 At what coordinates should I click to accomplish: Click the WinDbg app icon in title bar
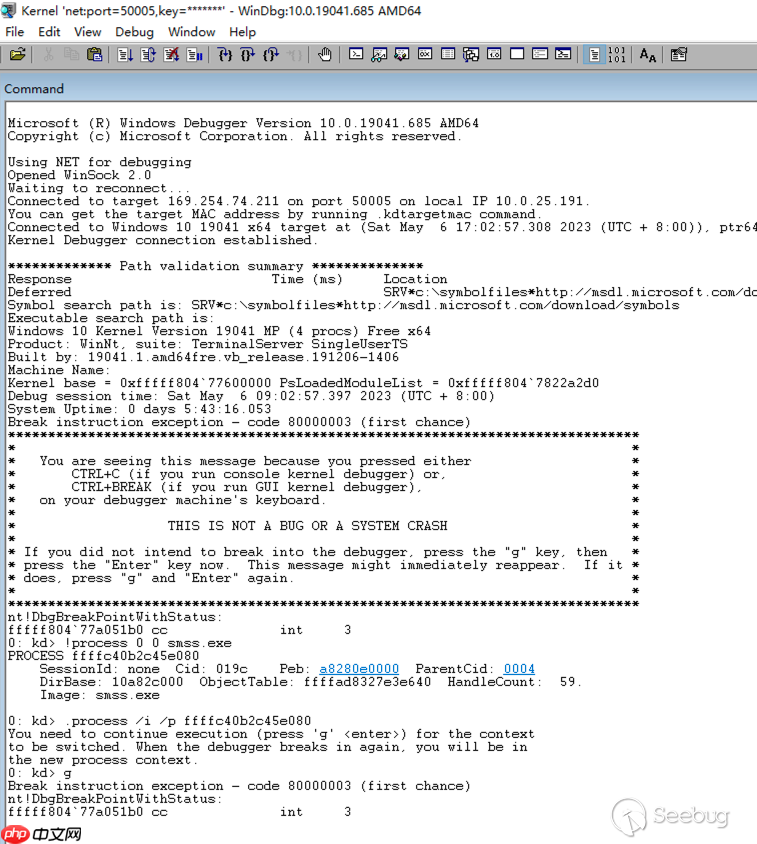(x=9, y=10)
